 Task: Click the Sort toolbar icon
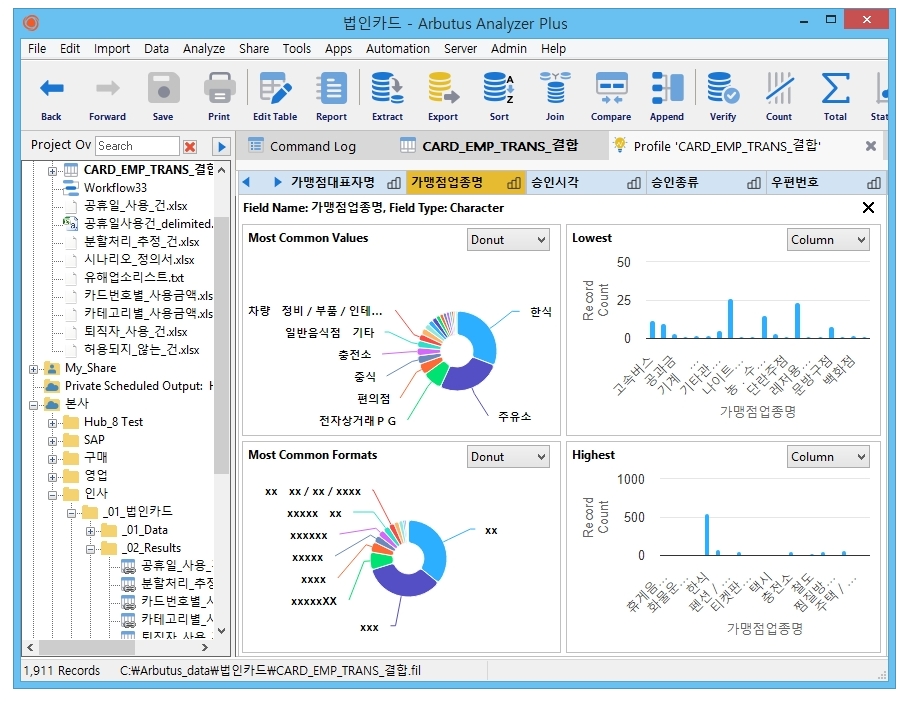(499, 89)
